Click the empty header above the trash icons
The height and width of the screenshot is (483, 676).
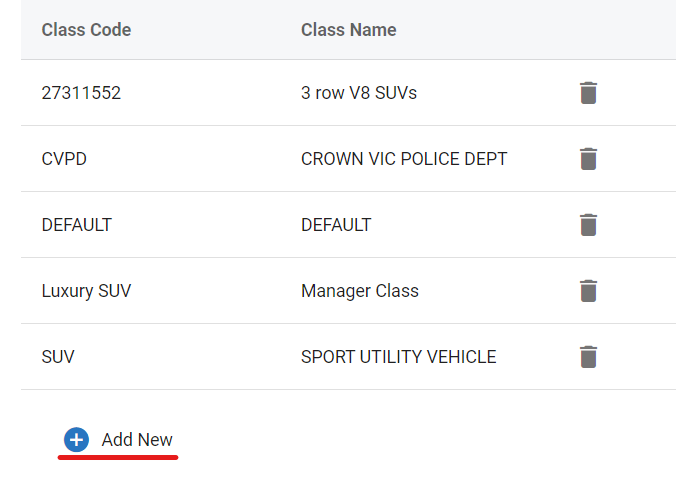click(589, 30)
